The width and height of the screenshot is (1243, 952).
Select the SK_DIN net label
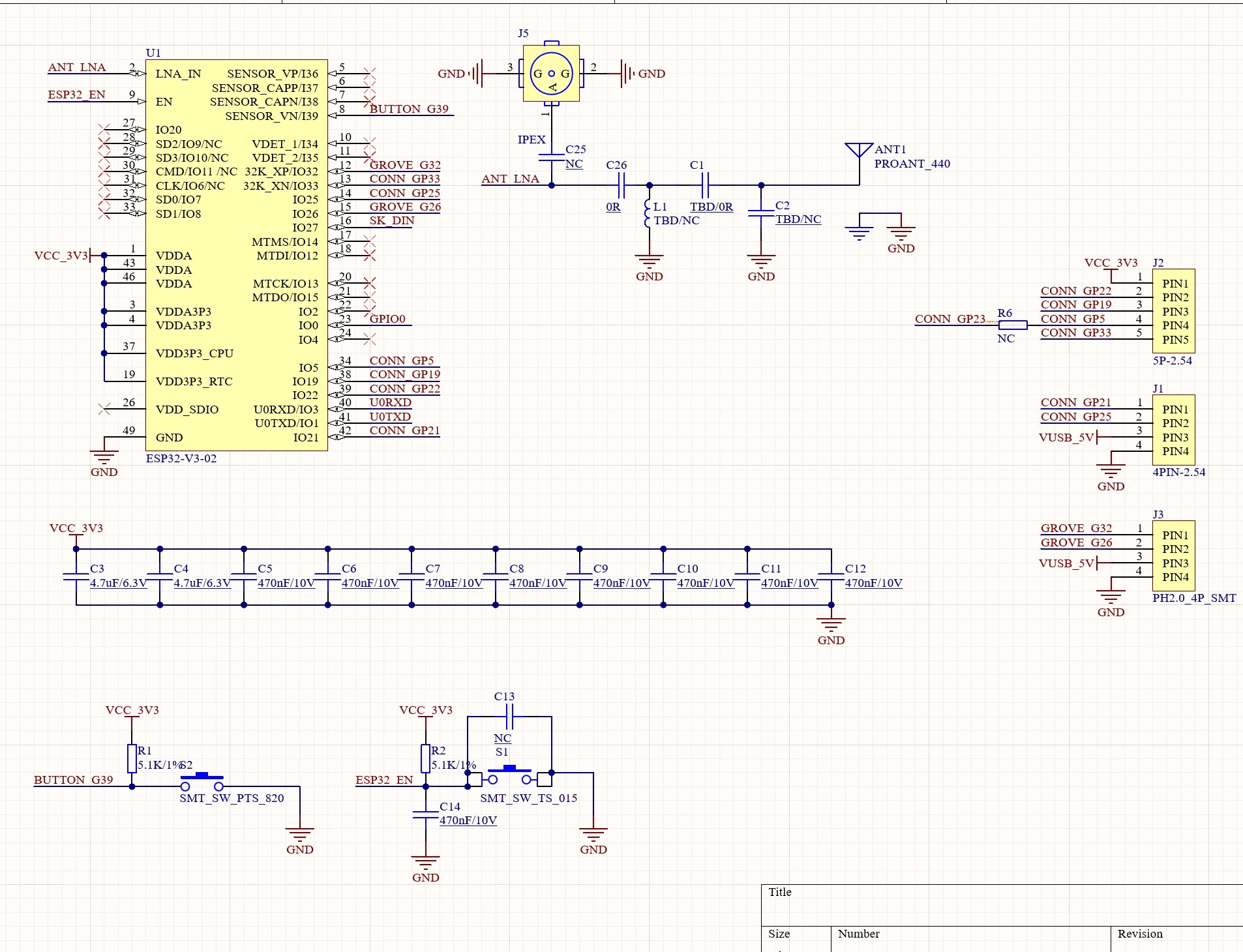[391, 220]
